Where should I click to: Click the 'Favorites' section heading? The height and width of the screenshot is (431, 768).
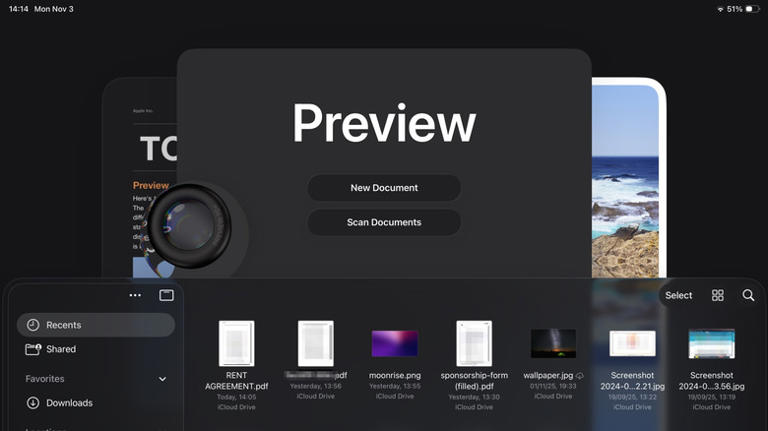(x=45, y=379)
